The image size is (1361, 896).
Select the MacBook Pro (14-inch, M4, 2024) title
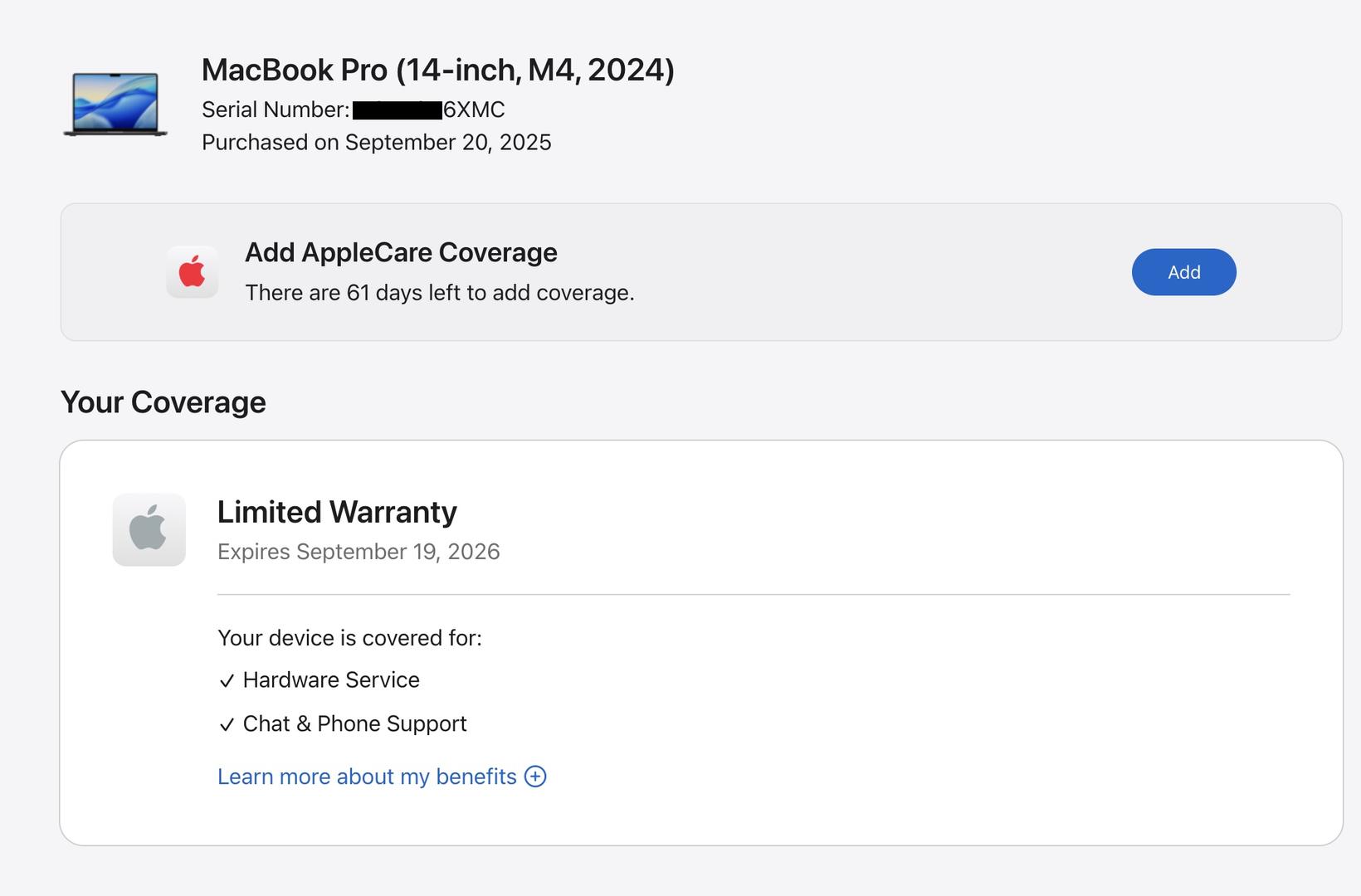point(438,70)
